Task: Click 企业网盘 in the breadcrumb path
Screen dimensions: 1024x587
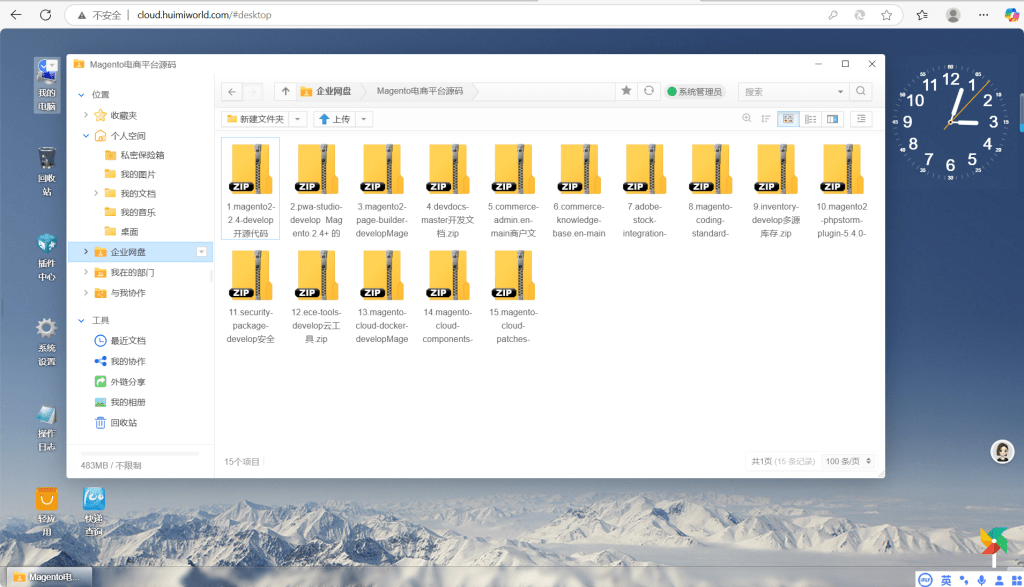Action: [326, 91]
